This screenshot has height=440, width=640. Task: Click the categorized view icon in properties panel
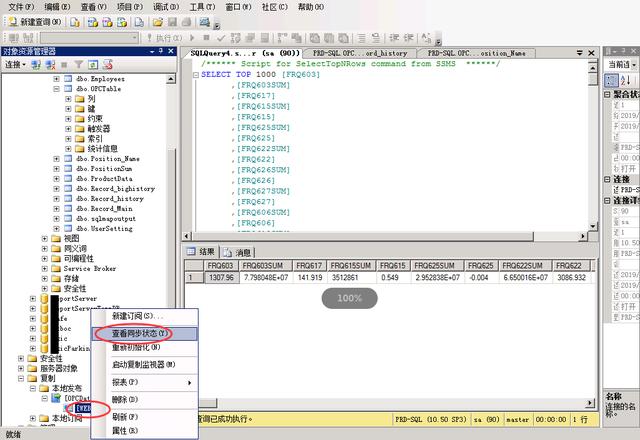pyautogui.click(x=612, y=80)
